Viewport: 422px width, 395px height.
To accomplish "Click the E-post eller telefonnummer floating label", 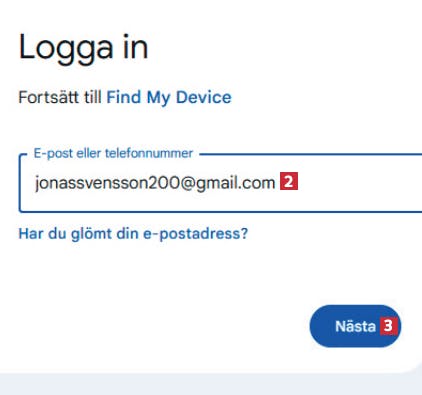I will pos(113,153).
